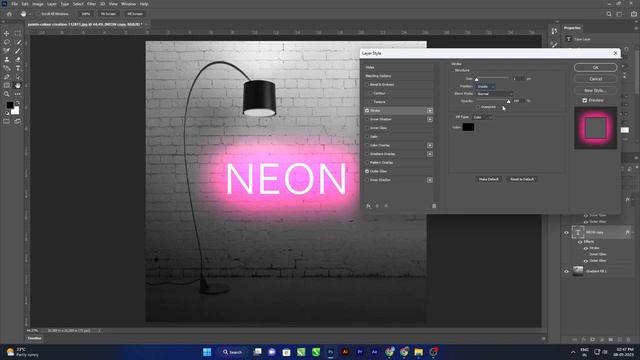Select the Move tool in the toolbar
The width and height of the screenshot is (640, 360).
tap(7, 33)
